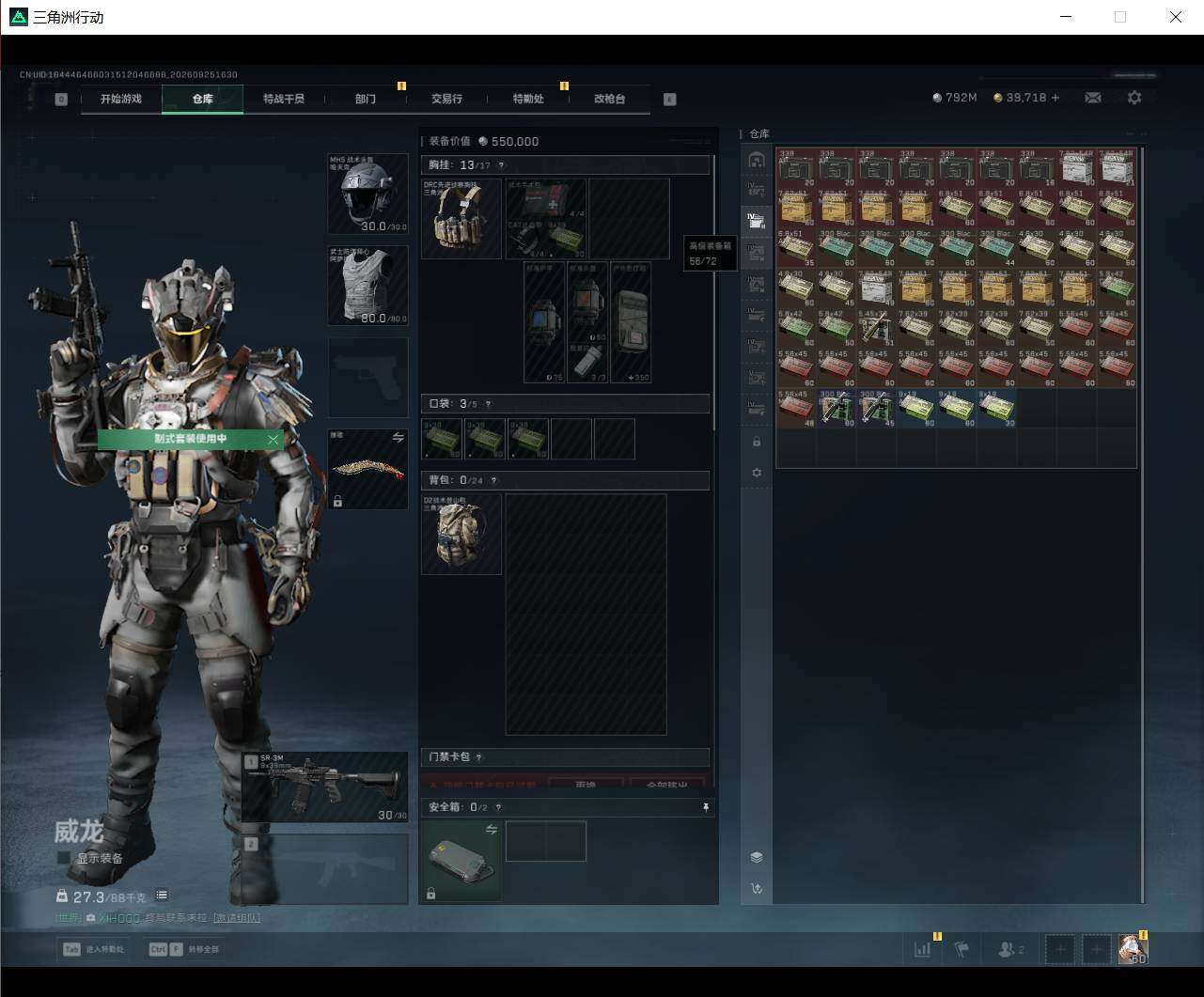Click the warehouse sidebar lock icon
Image resolution: width=1204 pixels, height=997 pixels.
757,442
